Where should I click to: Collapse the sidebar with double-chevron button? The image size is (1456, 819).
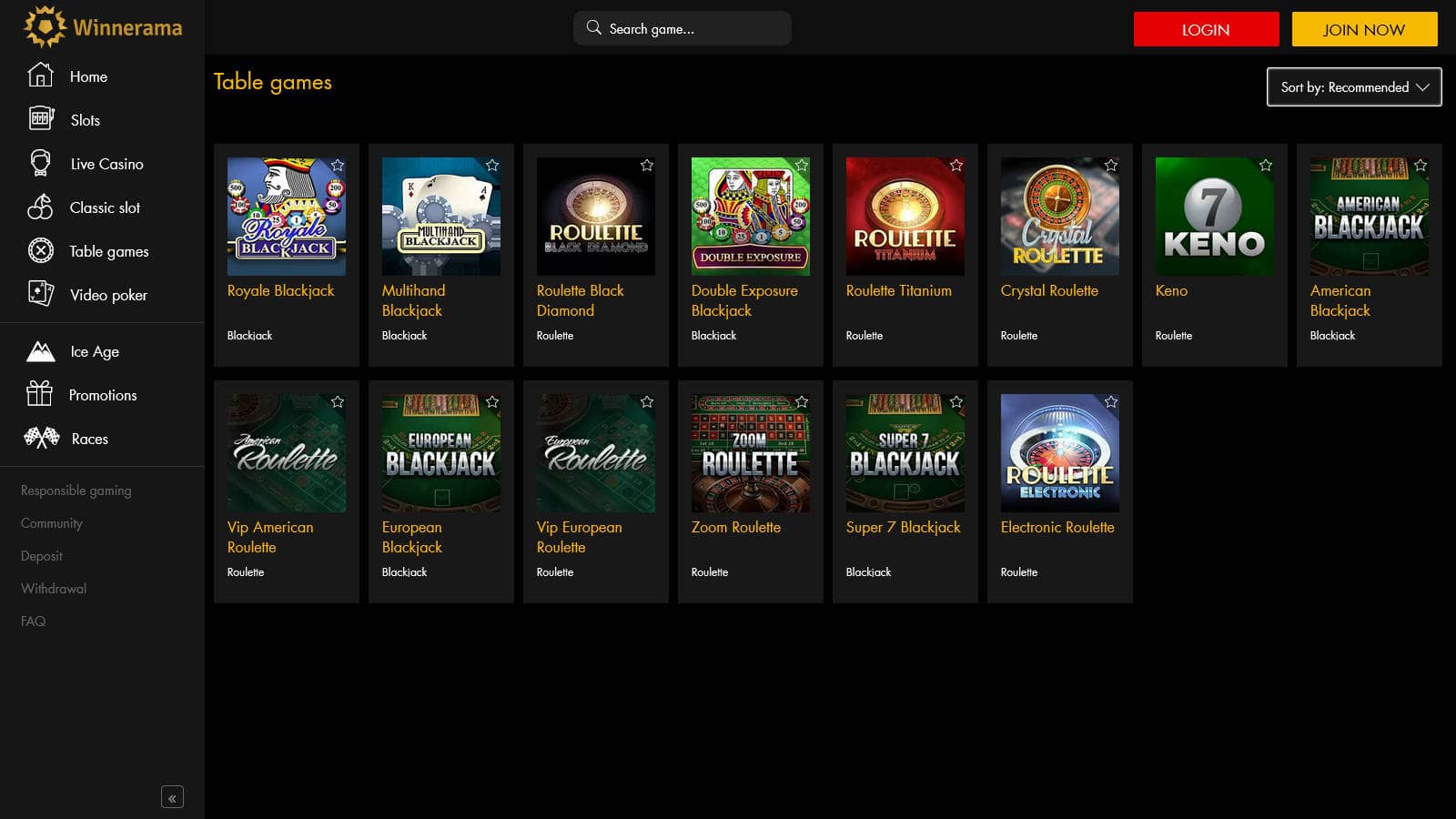[x=172, y=797]
